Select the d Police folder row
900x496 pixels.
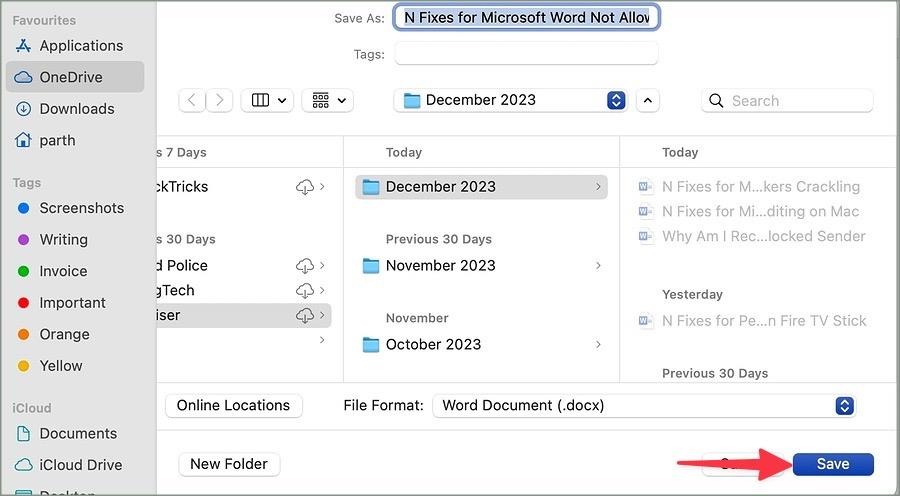[x=244, y=265]
